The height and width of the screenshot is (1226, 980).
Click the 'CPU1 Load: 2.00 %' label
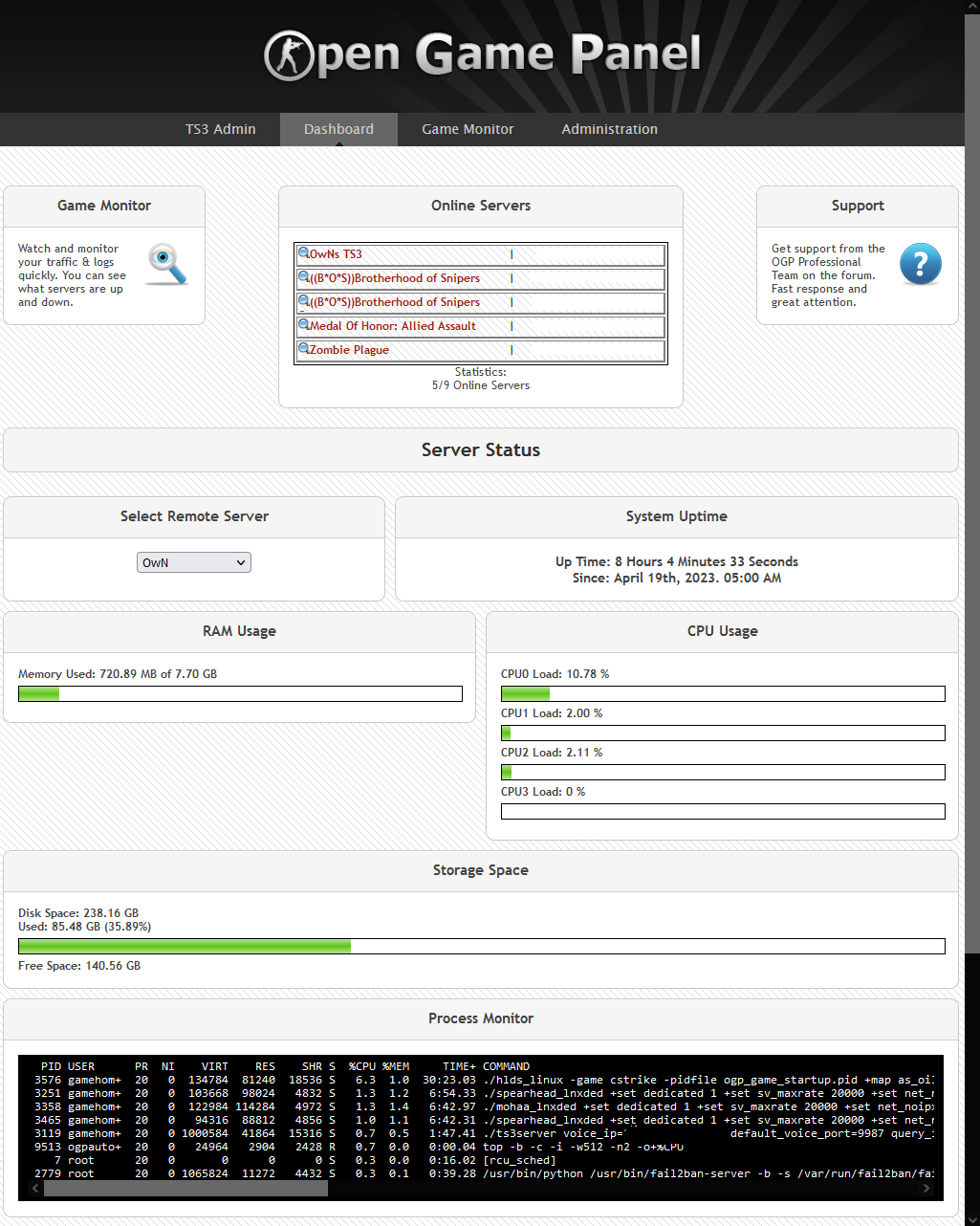(552, 713)
